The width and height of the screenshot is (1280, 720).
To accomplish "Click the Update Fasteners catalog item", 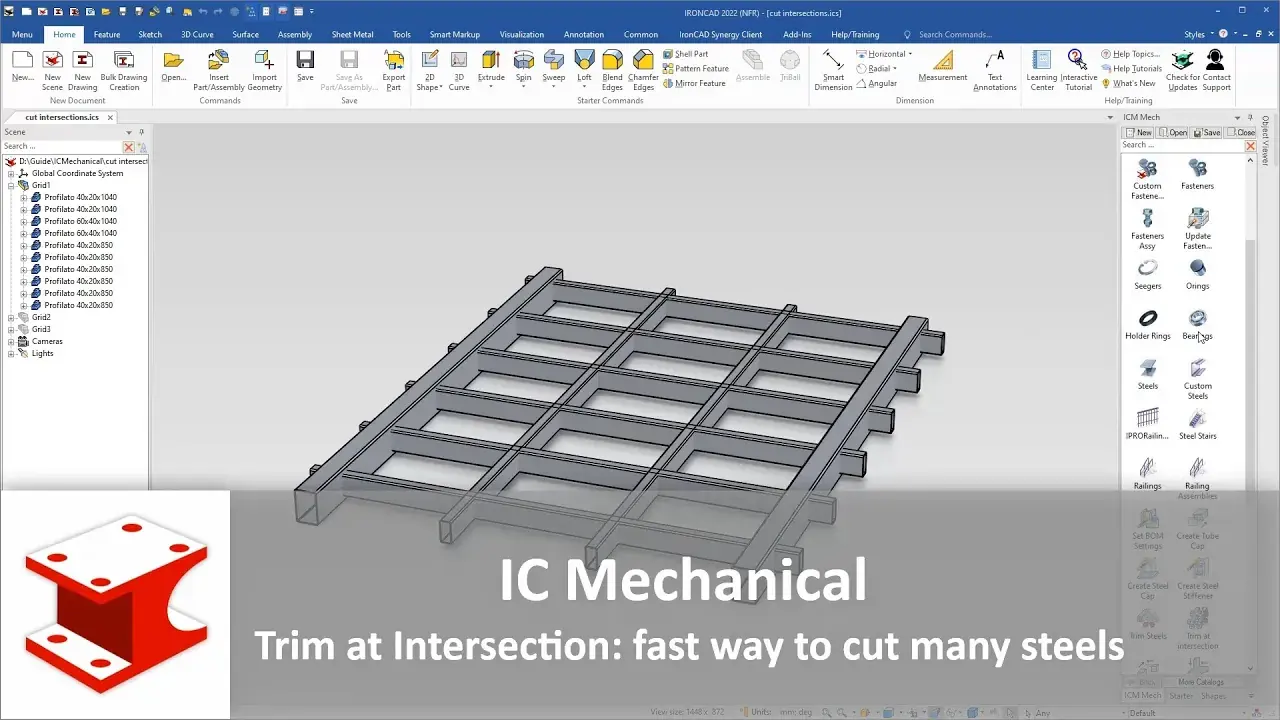I will [x=1197, y=229].
